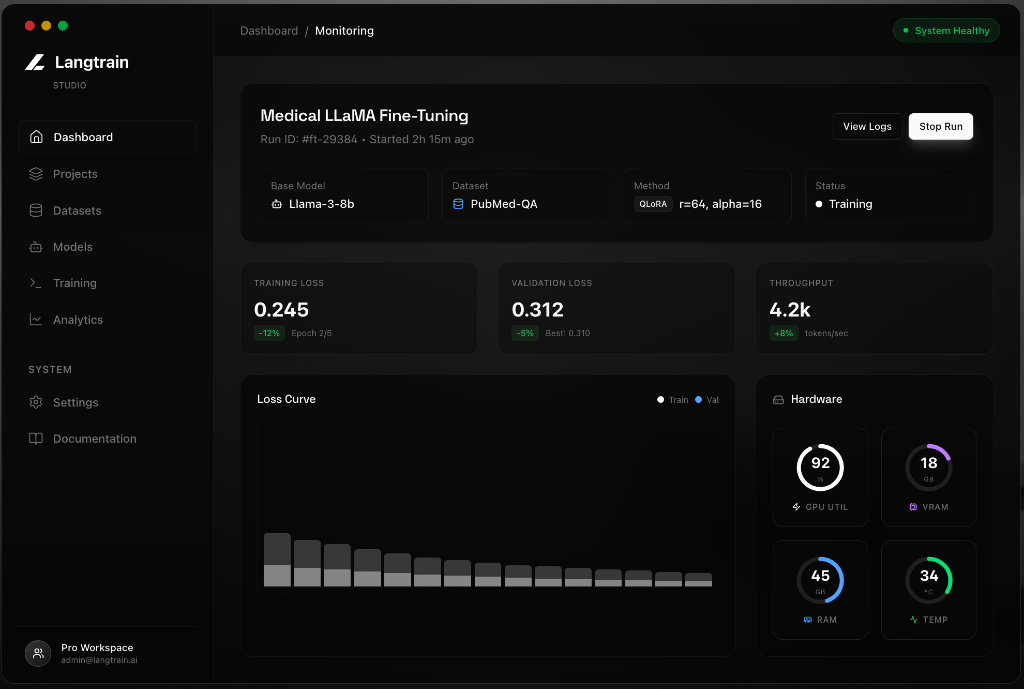The height and width of the screenshot is (689, 1024).
Task: Click the Langtrain logo icon
Action: click(x=35, y=62)
